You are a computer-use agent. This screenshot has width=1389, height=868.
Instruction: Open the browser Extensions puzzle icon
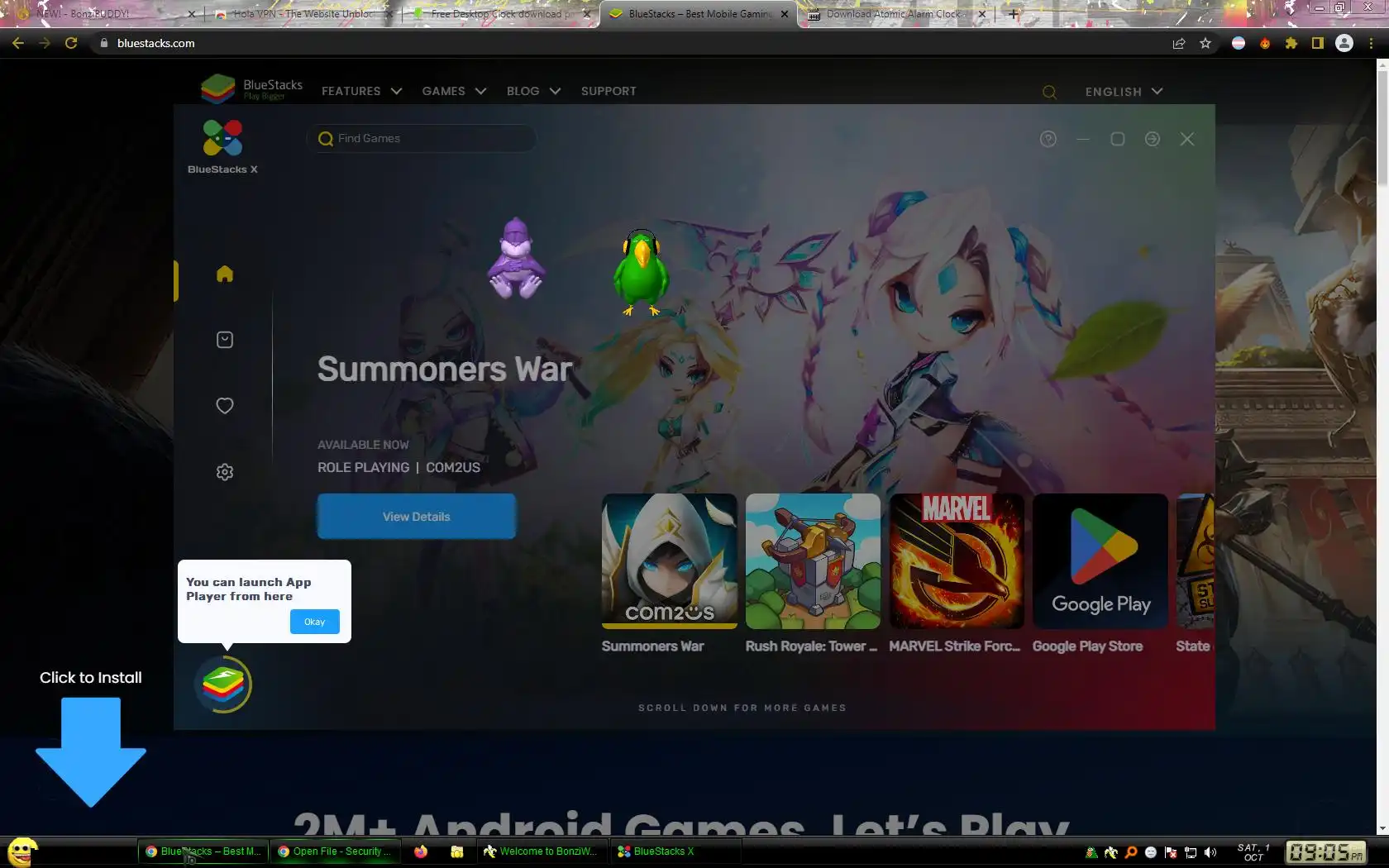(1291, 43)
